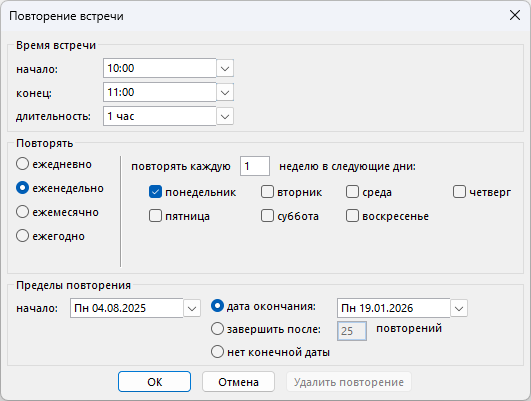Select the завершить после radio button

coord(217,329)
